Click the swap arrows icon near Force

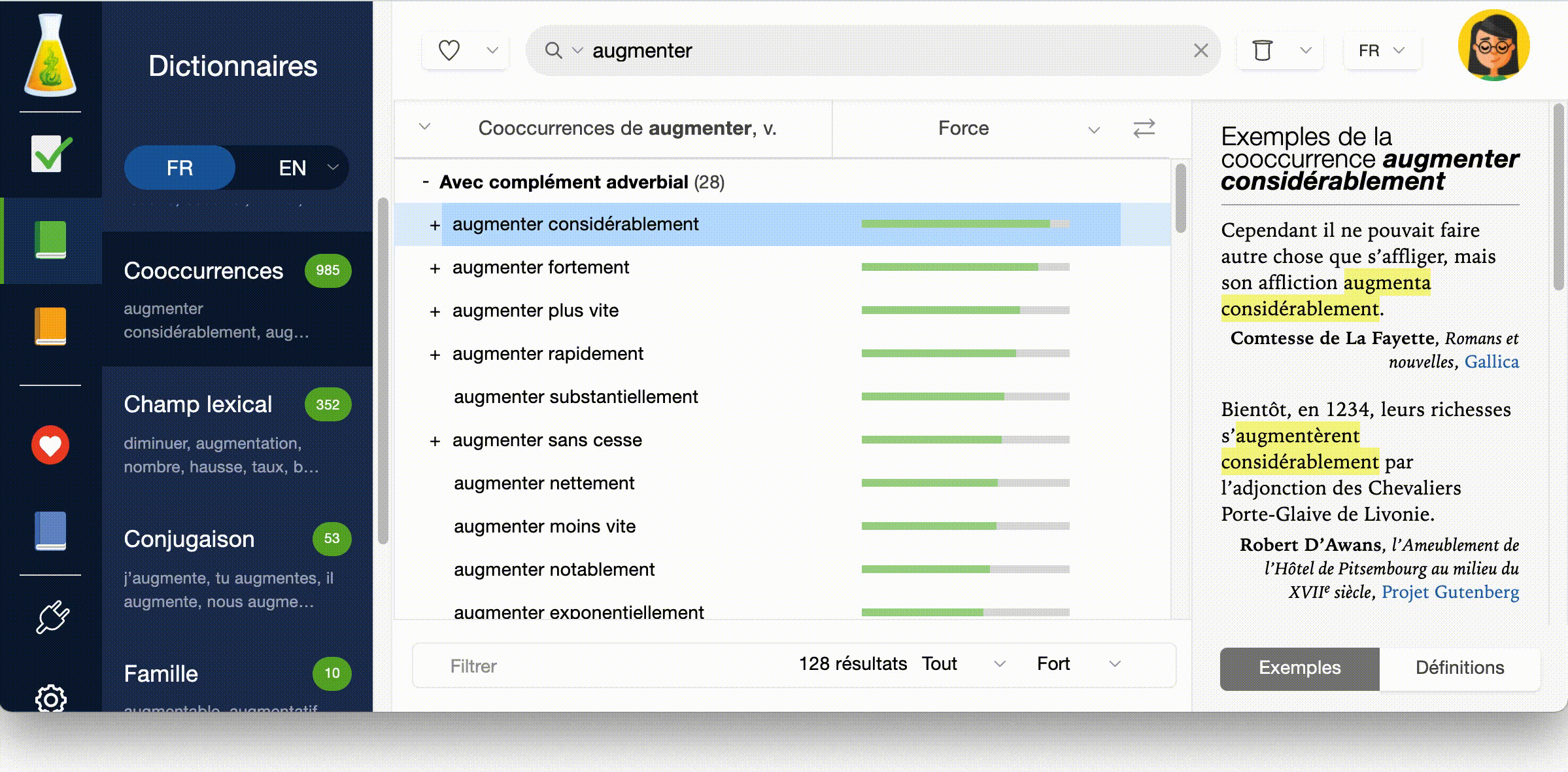tap(1144, 128)
